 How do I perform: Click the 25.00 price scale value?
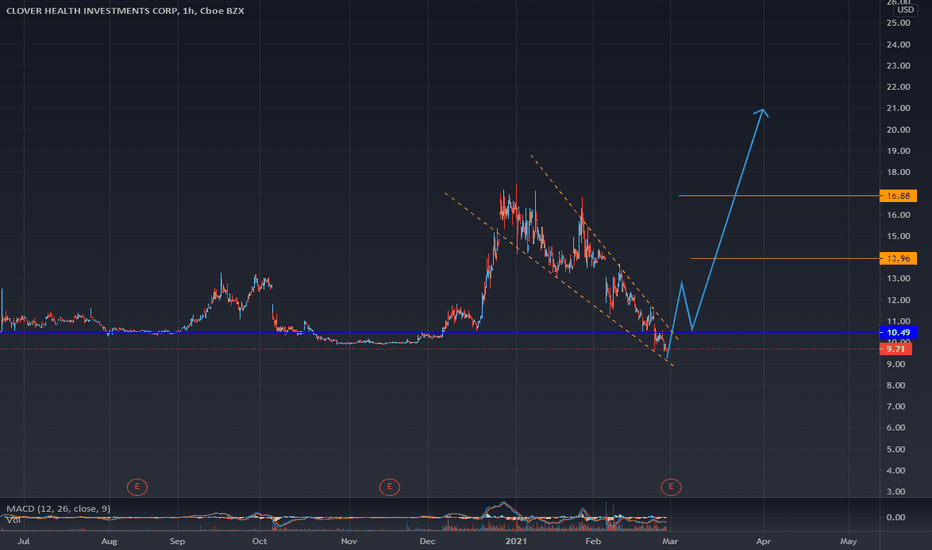click(x=898, y=23)
